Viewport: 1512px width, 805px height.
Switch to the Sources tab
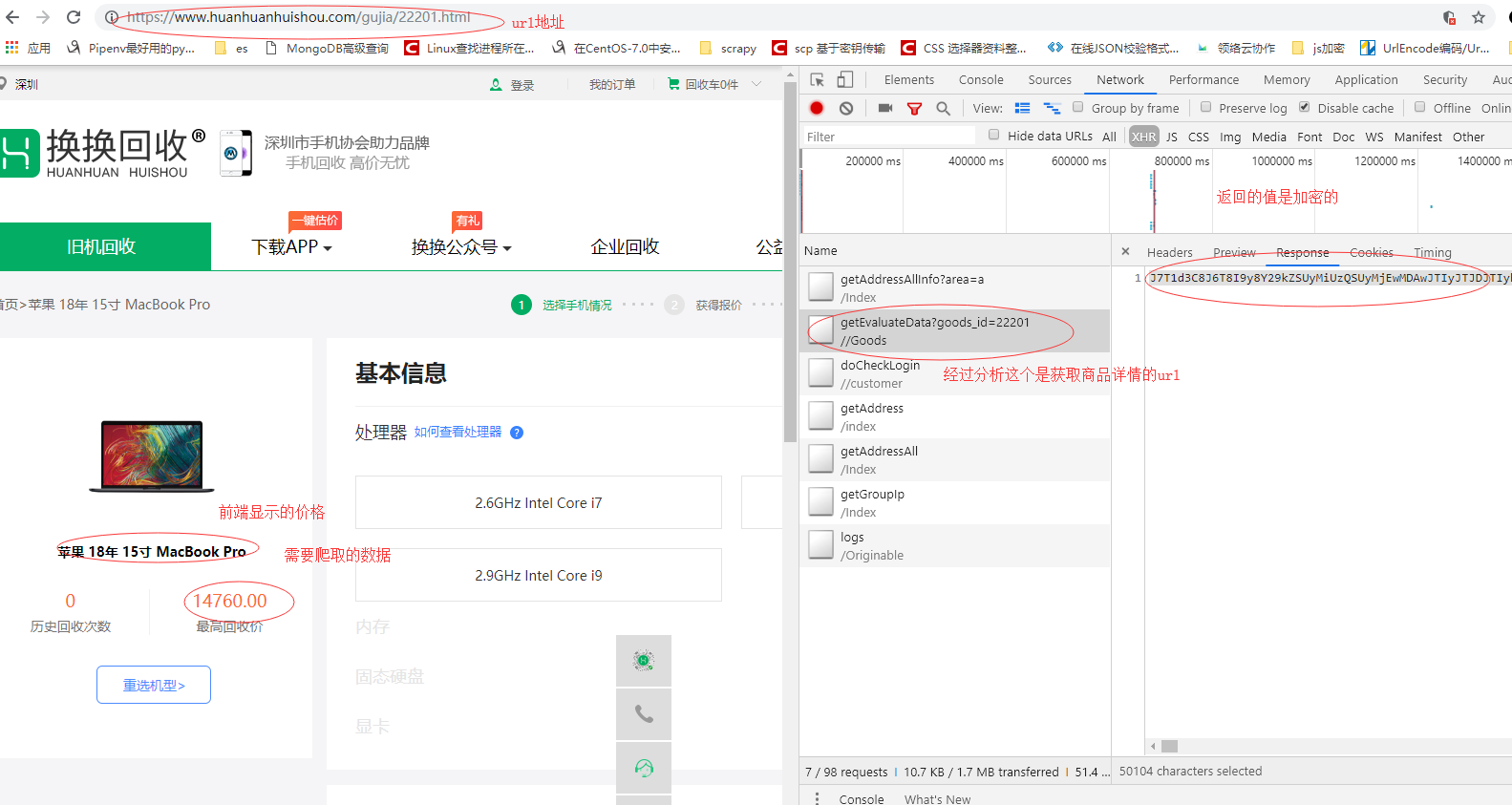1049,80
